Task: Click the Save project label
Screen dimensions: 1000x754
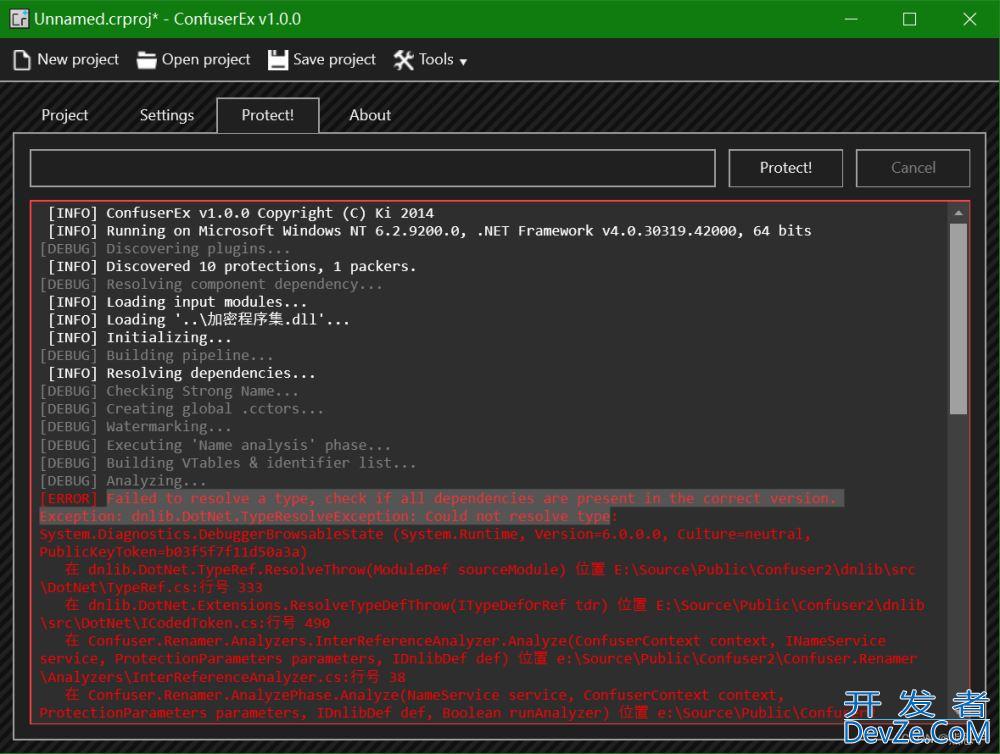Action: click(x=334, y=59)
